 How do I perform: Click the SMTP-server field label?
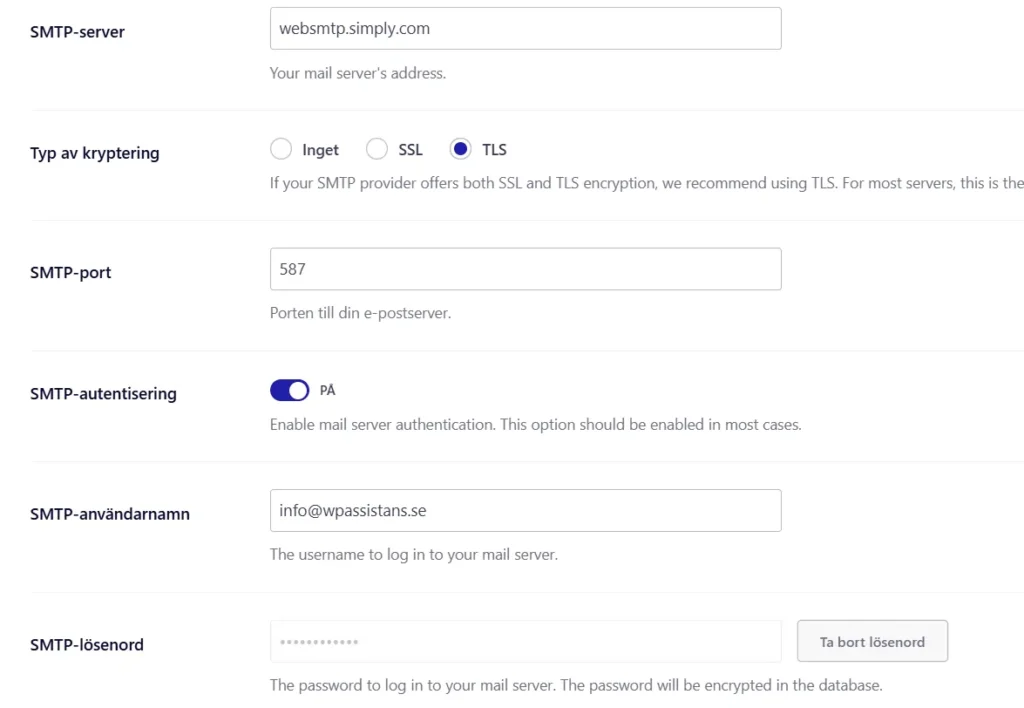click(x=77, y=32)
